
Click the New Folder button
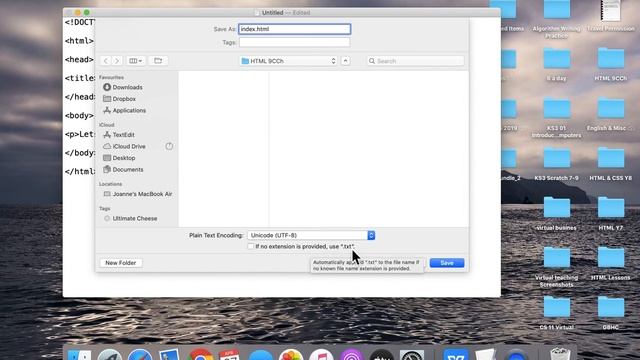pos(120,263)
